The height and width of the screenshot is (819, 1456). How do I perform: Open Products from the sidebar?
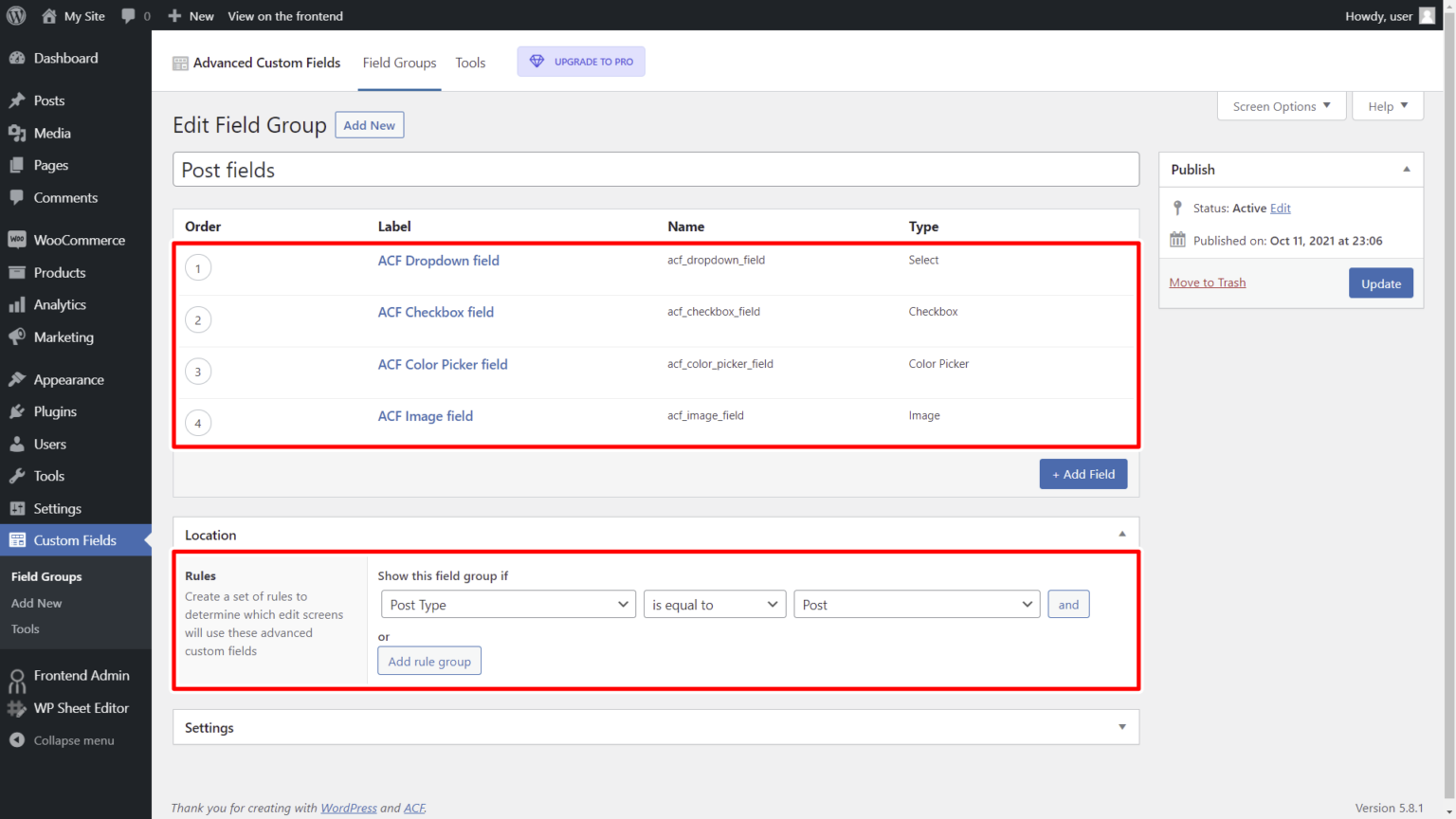[x=19, y=272]
